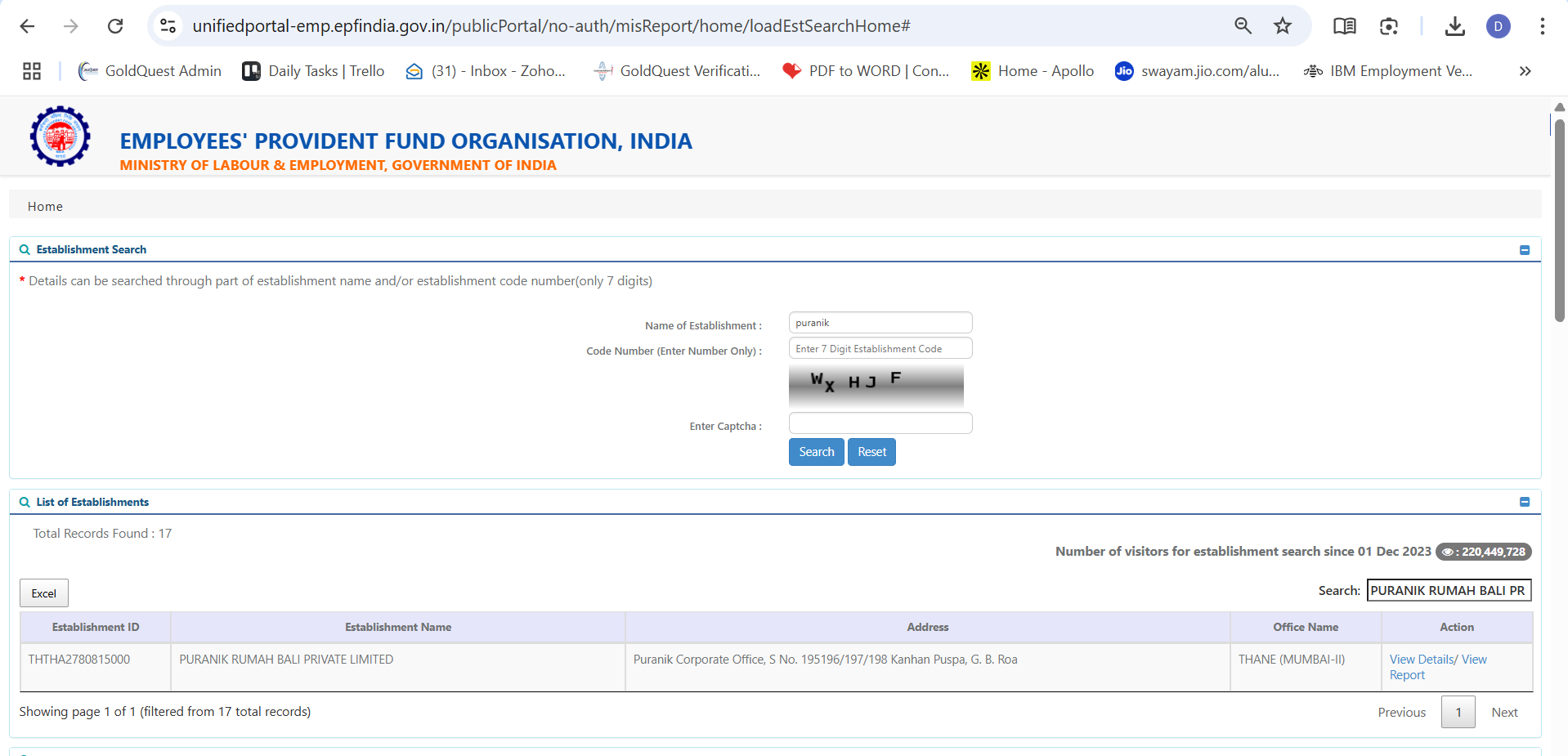Open the browser downloads icon
Screen dimensions: 1568x756
click(1454, 26)
